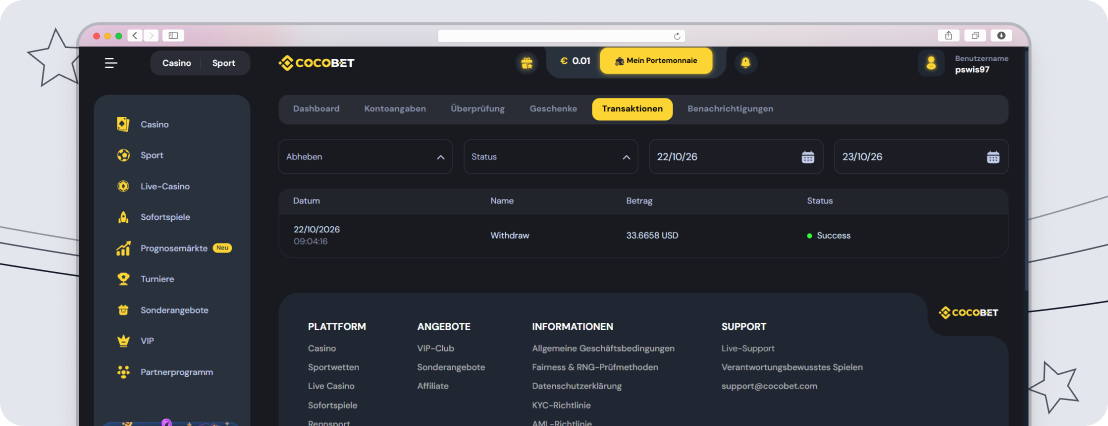Click the Withdraw transaction name
The width and height of the screenshot is (1108, 426).
(x=509, y=236)
